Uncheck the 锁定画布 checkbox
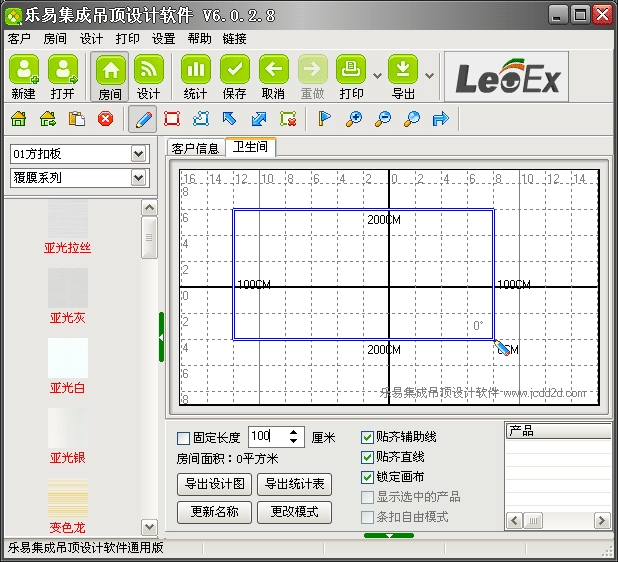The image size is (618, 562). [x=367, y=477]
